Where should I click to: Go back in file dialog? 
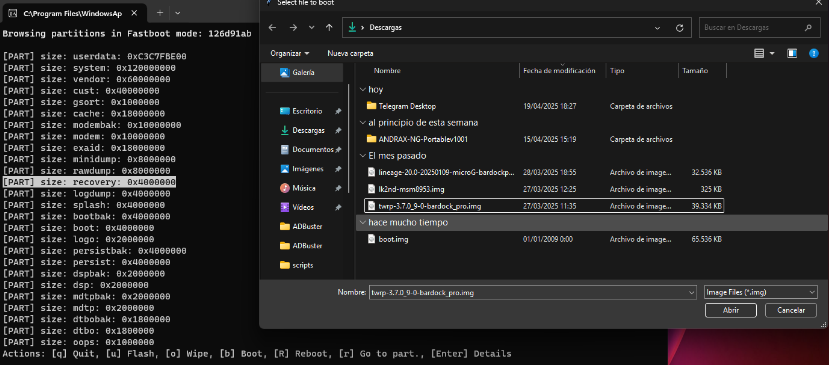click(272, 28)
